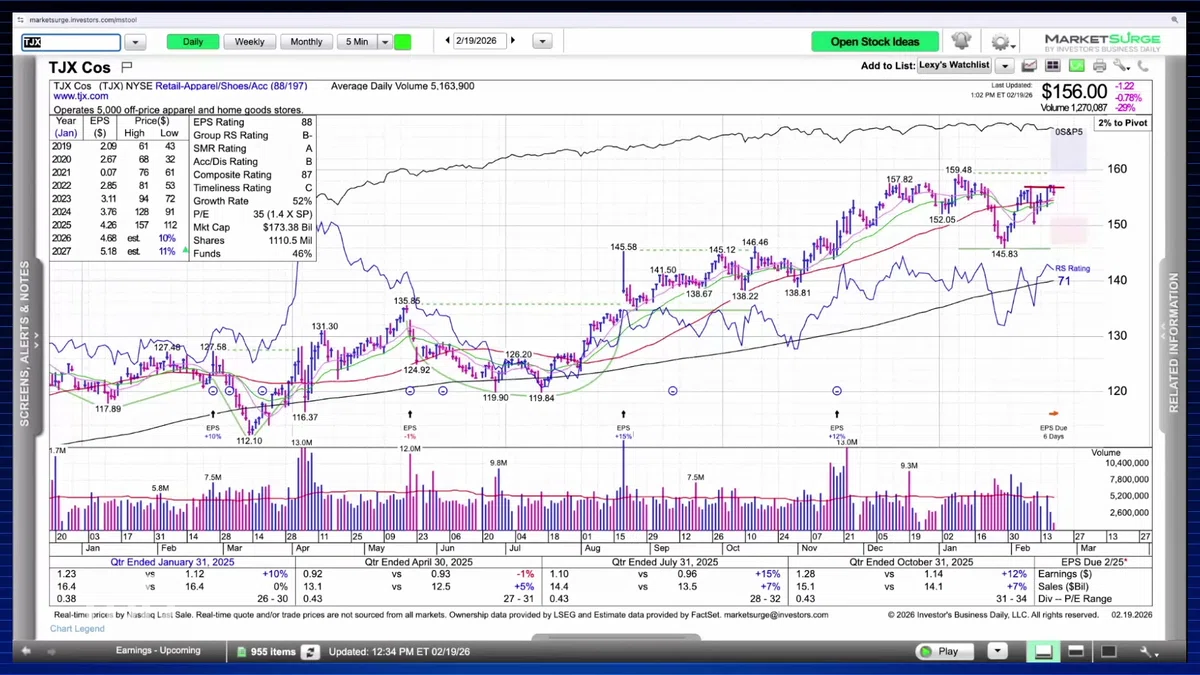Click the phone contact icon

click(x=1142, y=66)
